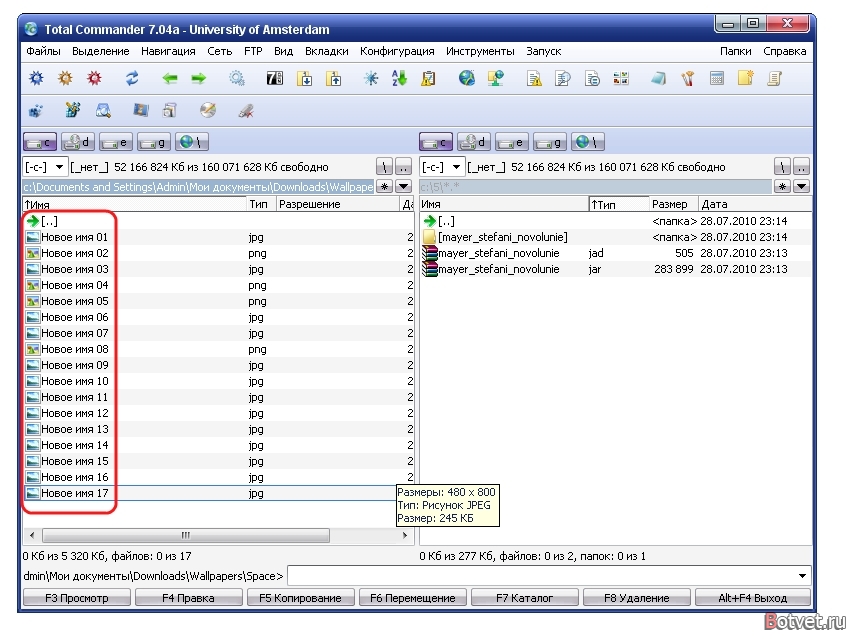Open the calculator icon in toolbar

(x=717, y=78)
